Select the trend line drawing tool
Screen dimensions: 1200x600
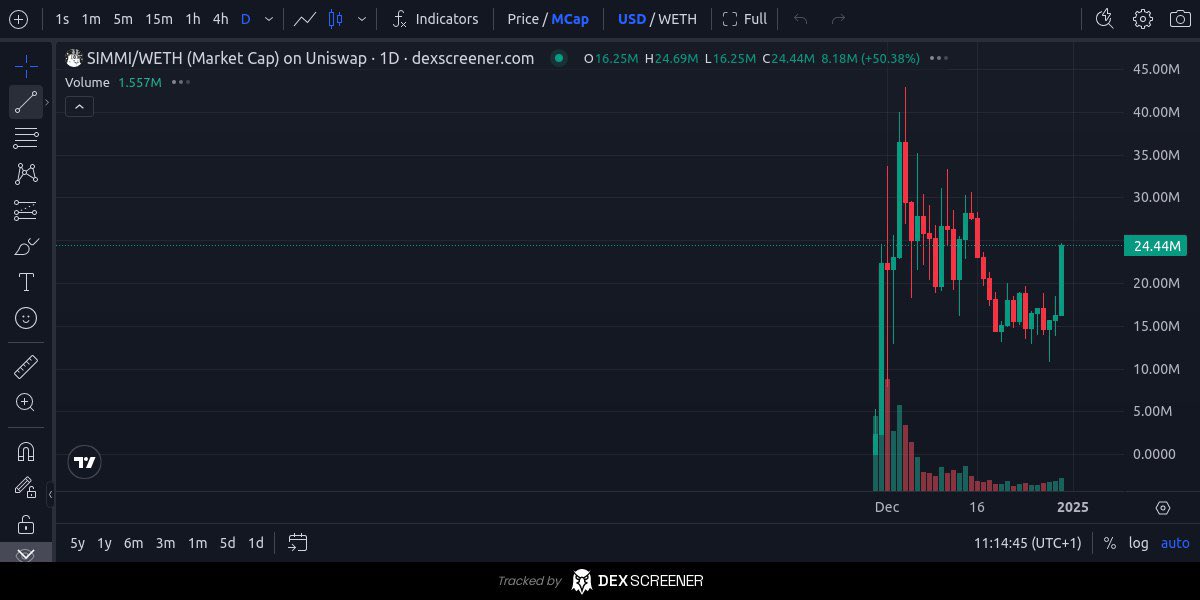click(26, 102)
